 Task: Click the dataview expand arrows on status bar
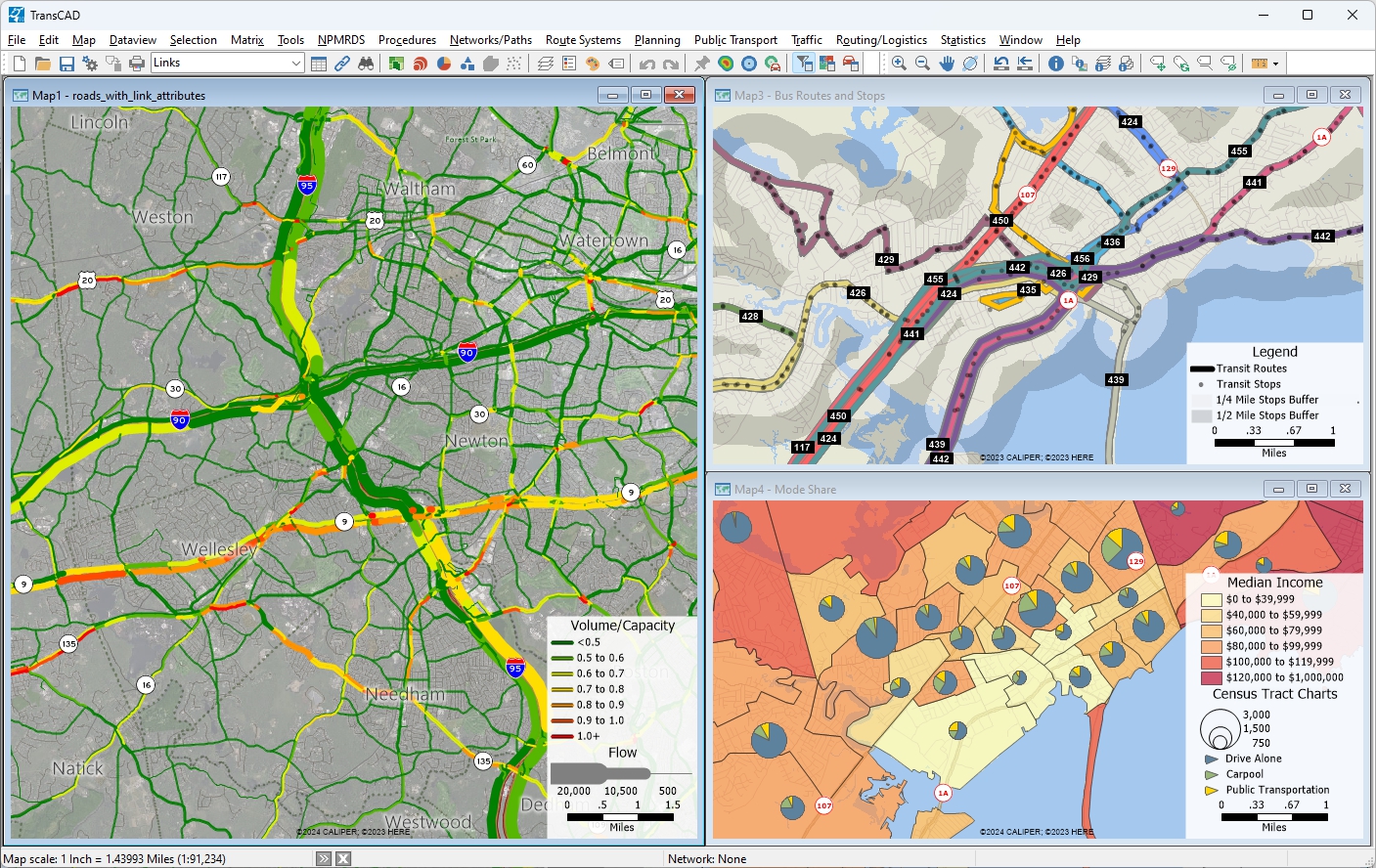click(x=323, y=857)
